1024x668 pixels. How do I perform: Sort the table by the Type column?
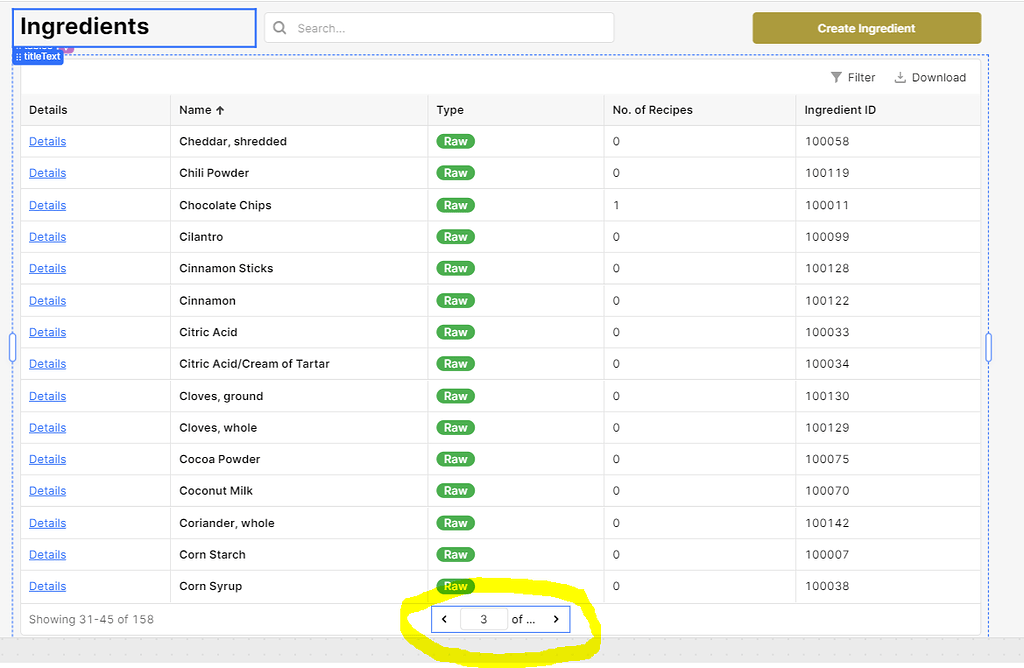pos(448,110)
